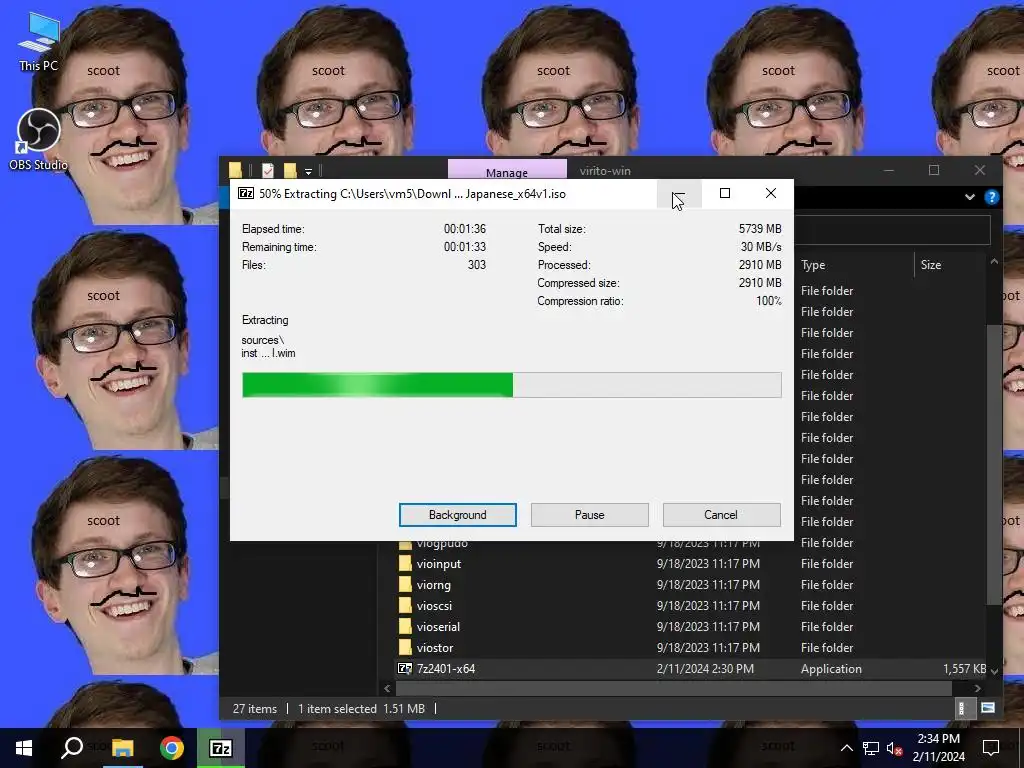This screenshot has height=768, width=1024.
Task: Click the 7z2401-x64 file icon
Action: click(x=405, y=669)
